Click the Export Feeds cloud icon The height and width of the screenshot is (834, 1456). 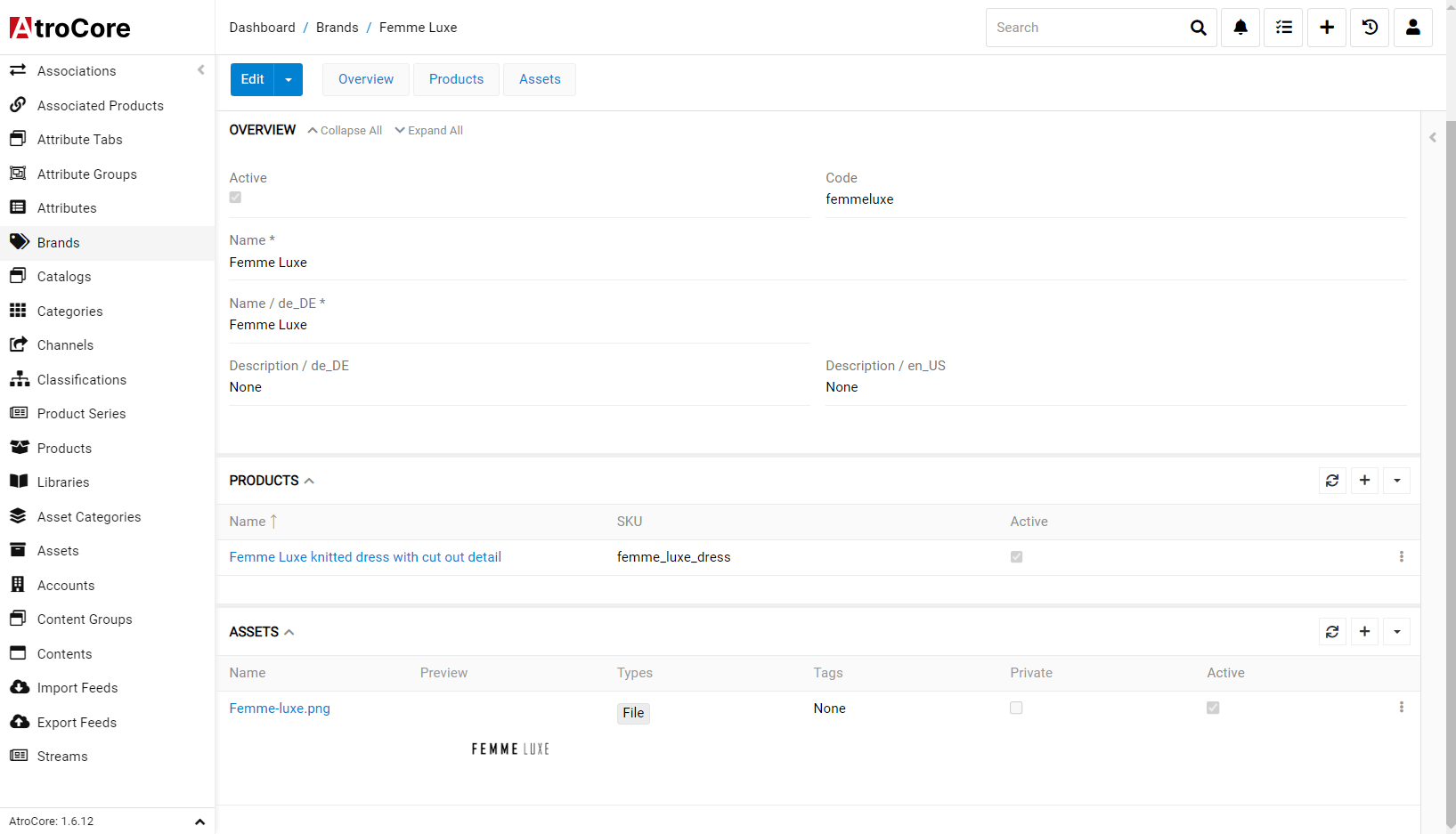(x=20, y=721)
